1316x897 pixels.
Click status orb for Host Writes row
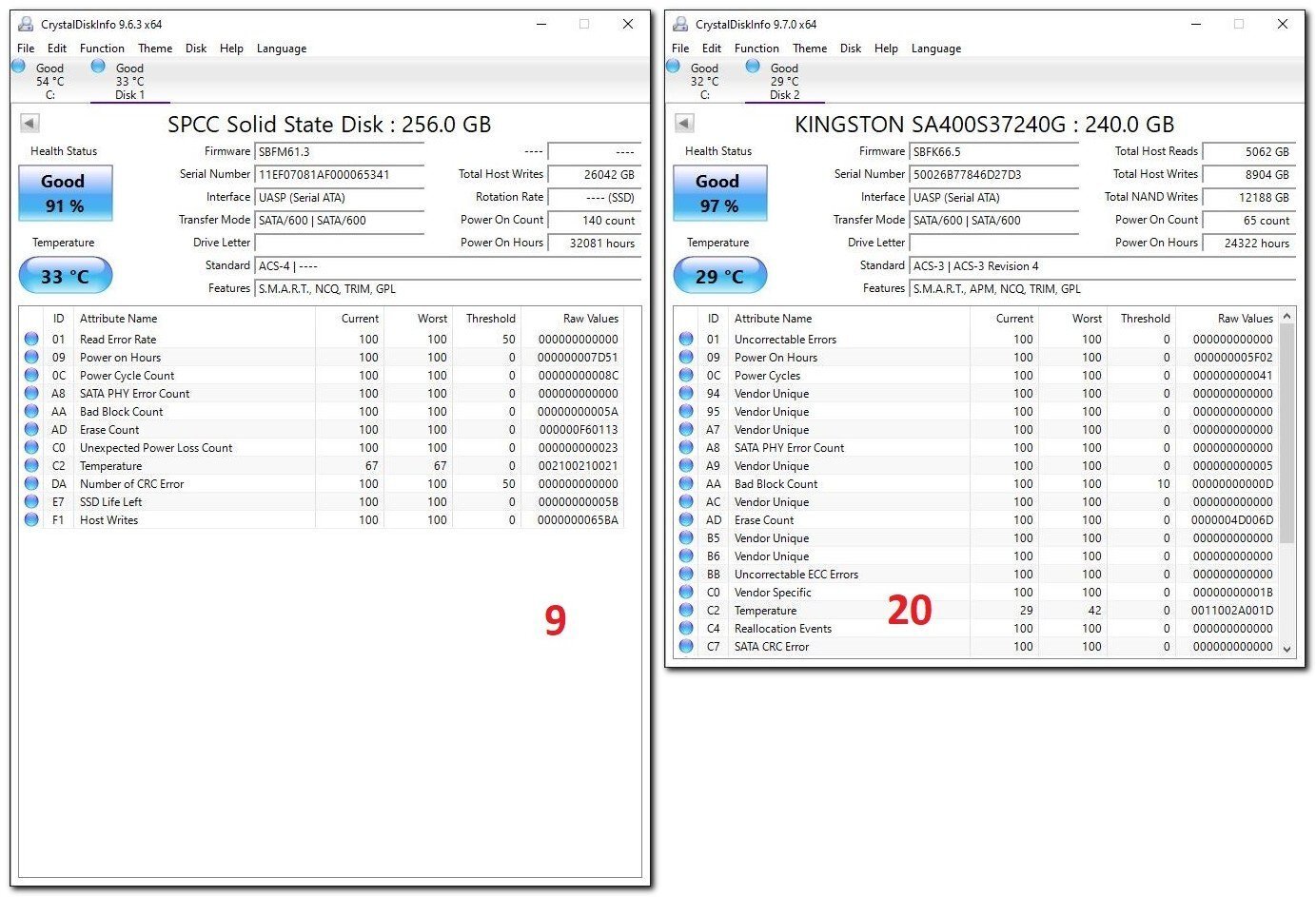31,519
